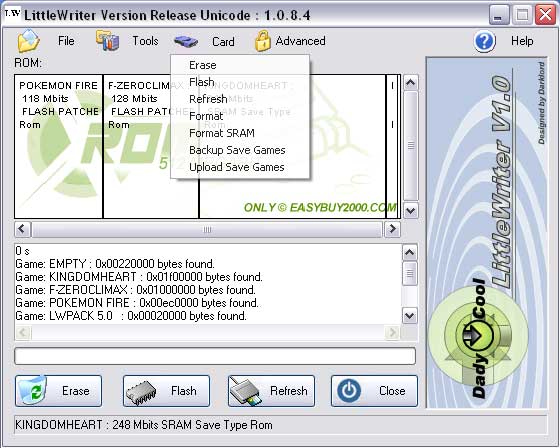Close the LittleWriter window with red X
The height and width of the screenshot is (448, 560).
point(545,15)
